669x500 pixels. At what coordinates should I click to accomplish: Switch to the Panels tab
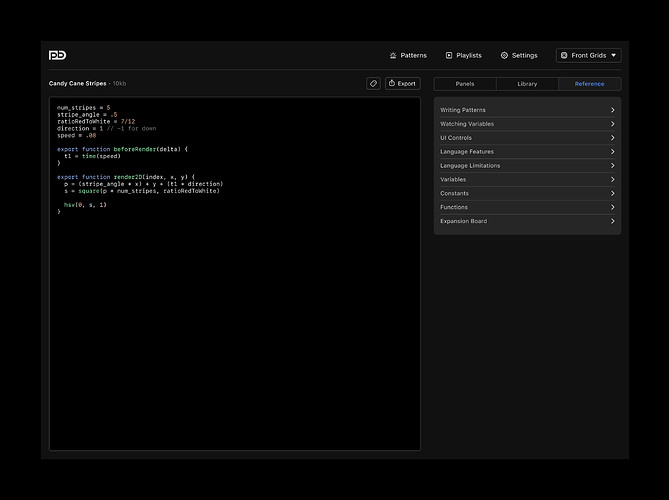[465, 84]
